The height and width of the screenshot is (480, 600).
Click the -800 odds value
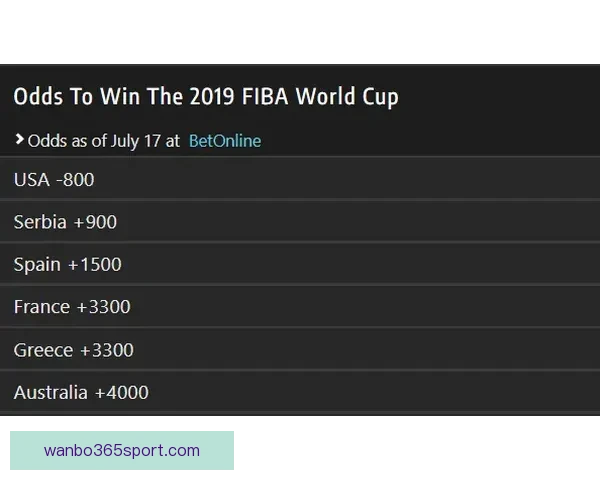coord(75,180)
